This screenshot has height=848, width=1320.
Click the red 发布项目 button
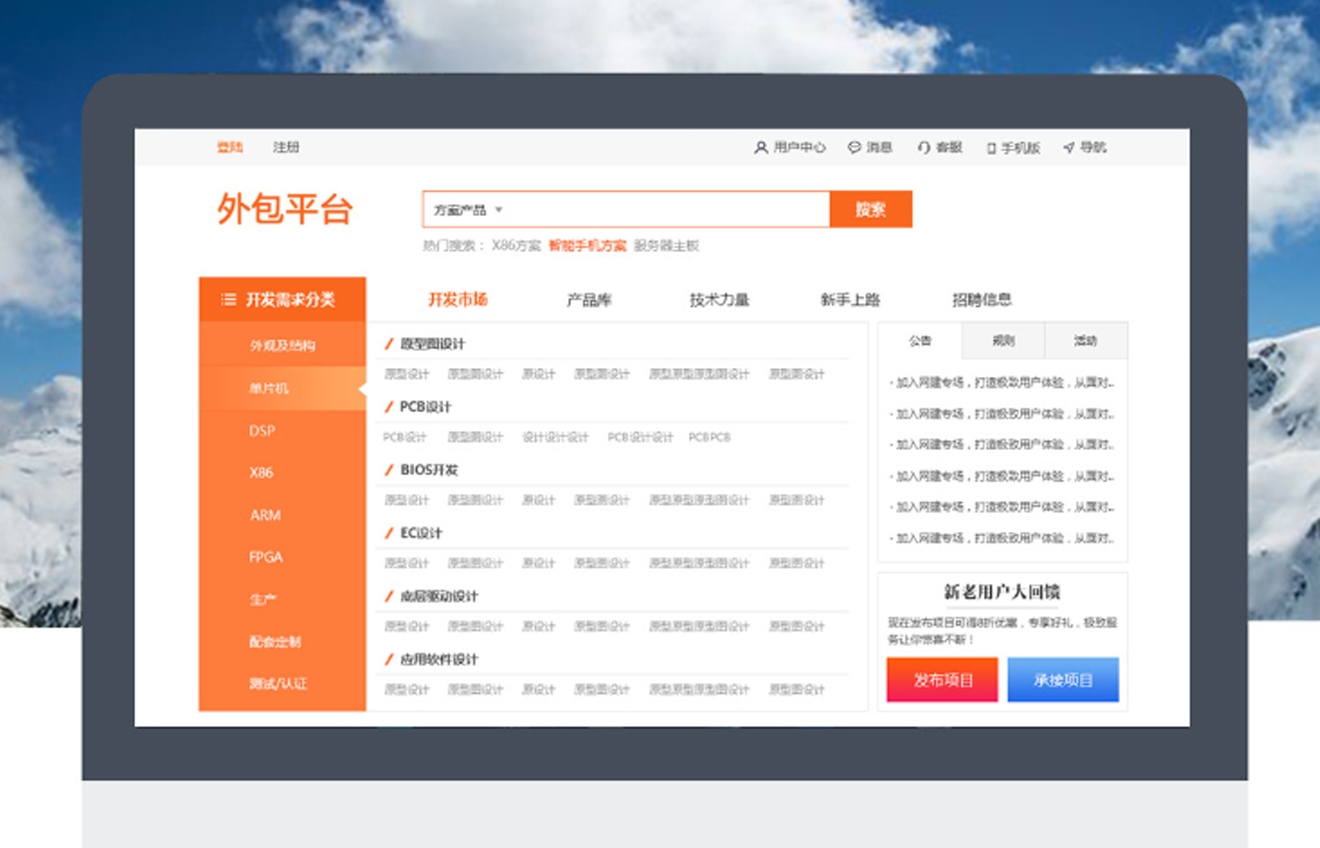click(x=942, y=680)
